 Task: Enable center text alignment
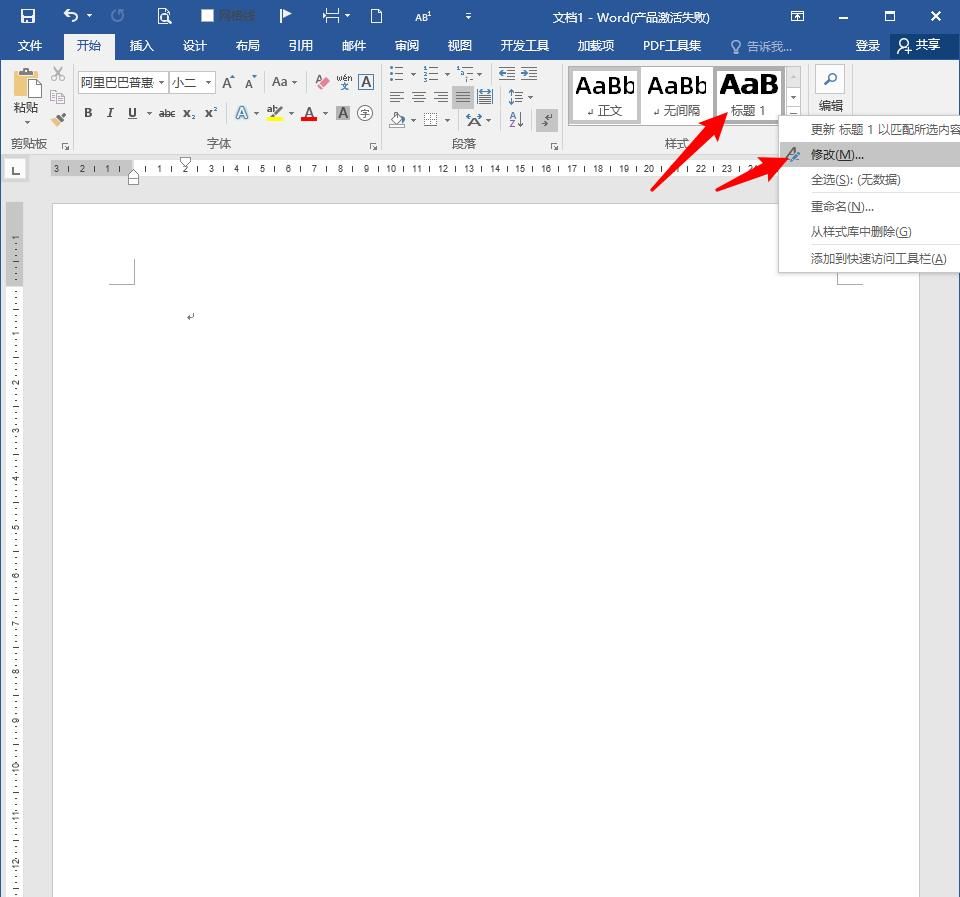(x=417, y=96)
